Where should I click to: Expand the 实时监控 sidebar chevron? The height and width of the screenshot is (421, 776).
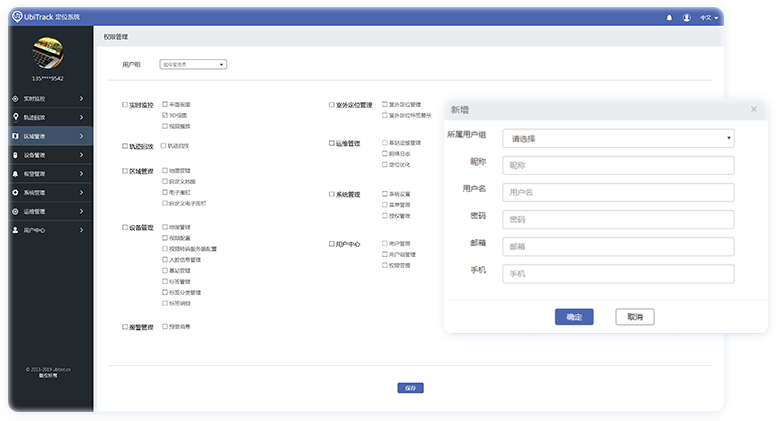pos(82,98)
